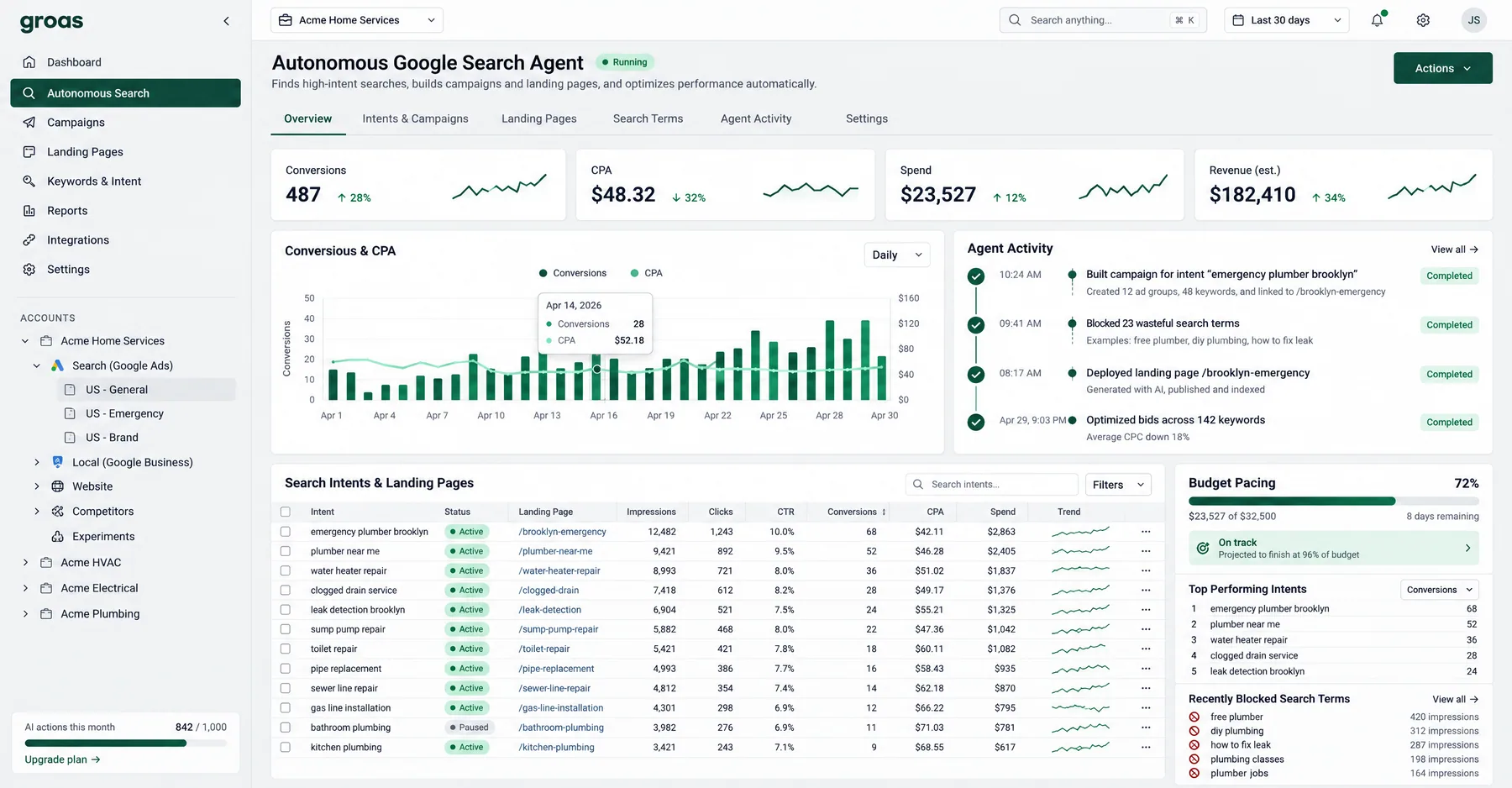Click the Search intents field
The height and width of the screenshot is (788, 1512).
pos(991,485)
